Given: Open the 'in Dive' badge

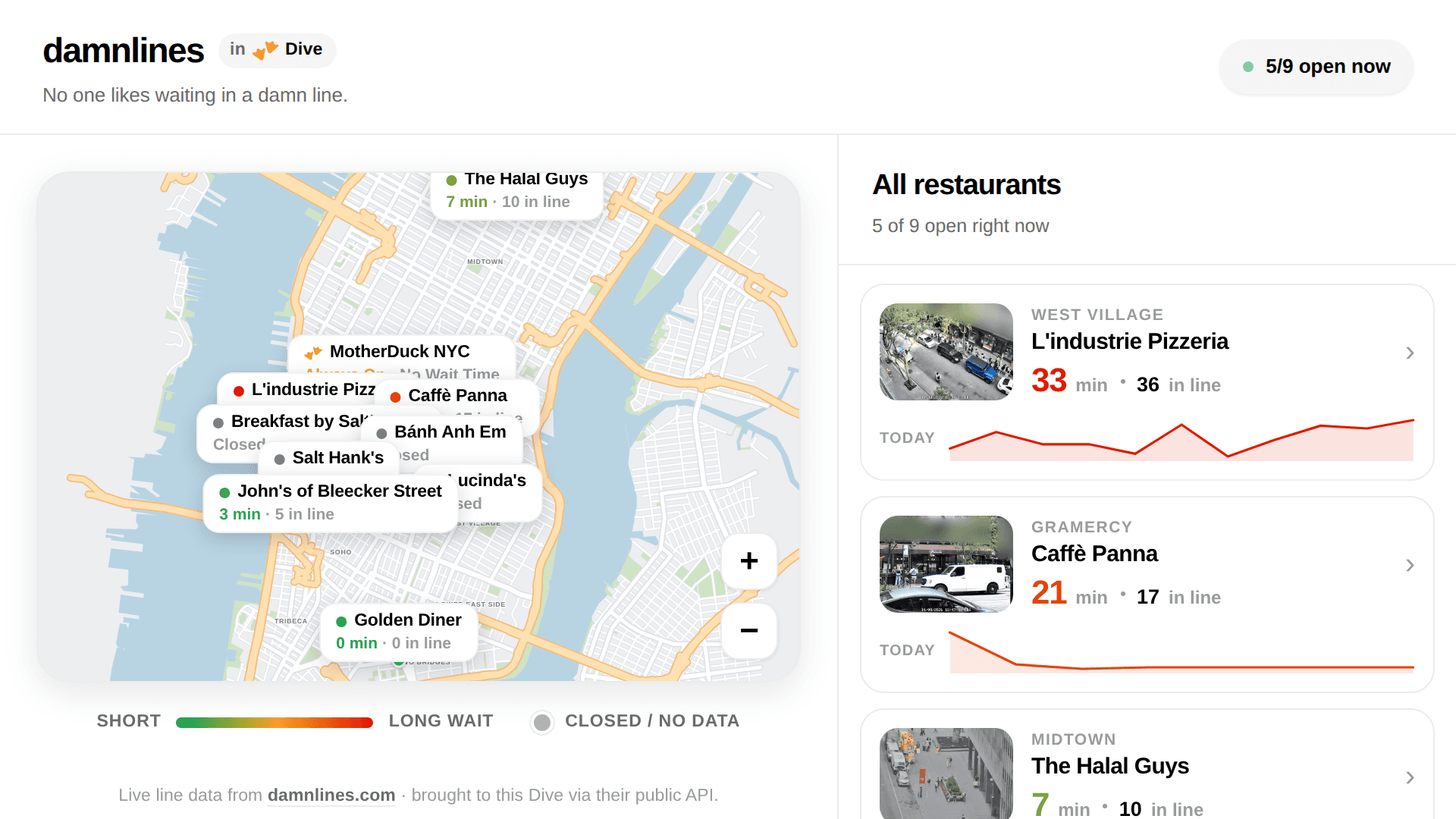Looking at the screenshot, I should click(x=278, y=50).
